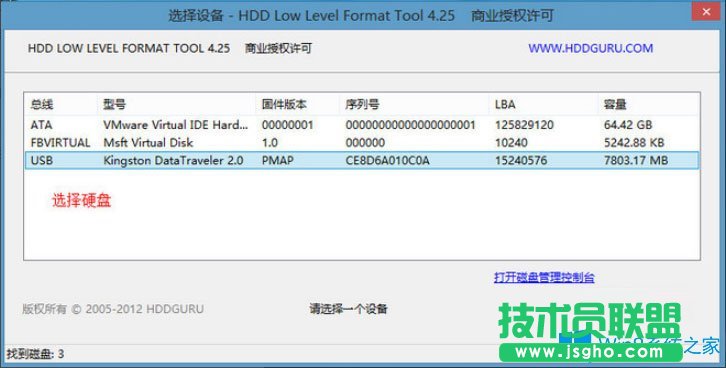Click the LBA value 15240576

(x=521, y=161)
